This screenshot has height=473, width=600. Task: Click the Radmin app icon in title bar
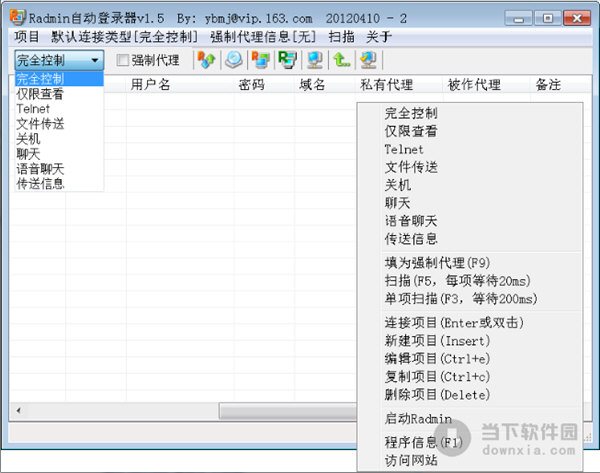tap(18, 17)
